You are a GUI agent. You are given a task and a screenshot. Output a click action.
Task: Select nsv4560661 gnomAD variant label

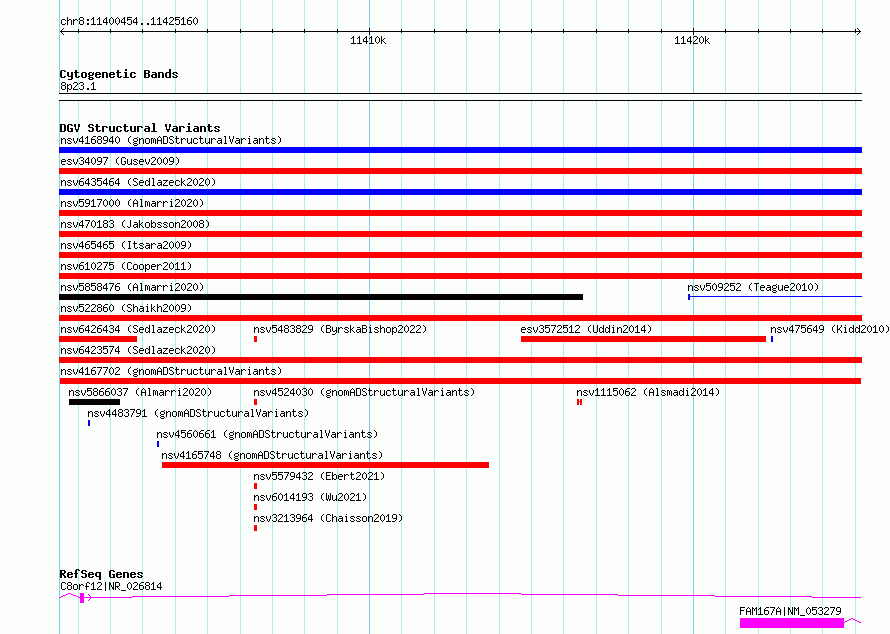267,434
